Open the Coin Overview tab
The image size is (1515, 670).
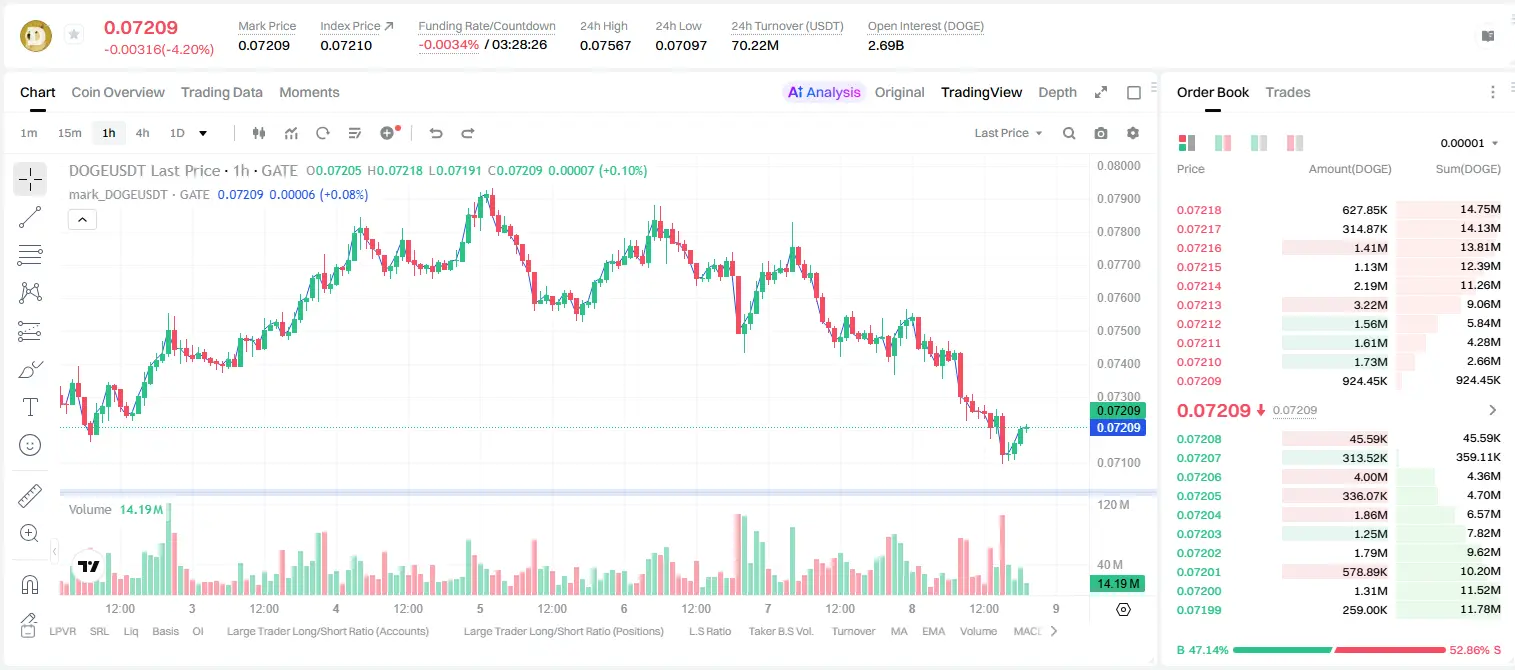(118, 92)
